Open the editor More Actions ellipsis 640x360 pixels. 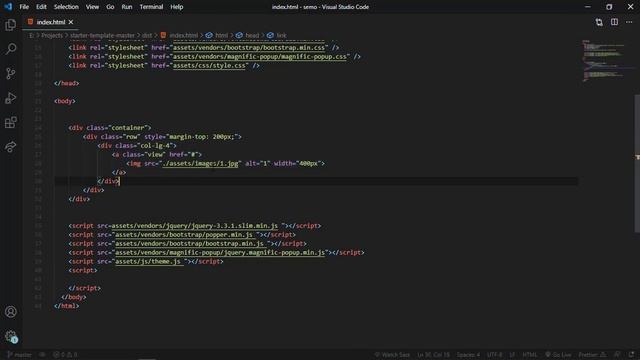tap(629, 22)
